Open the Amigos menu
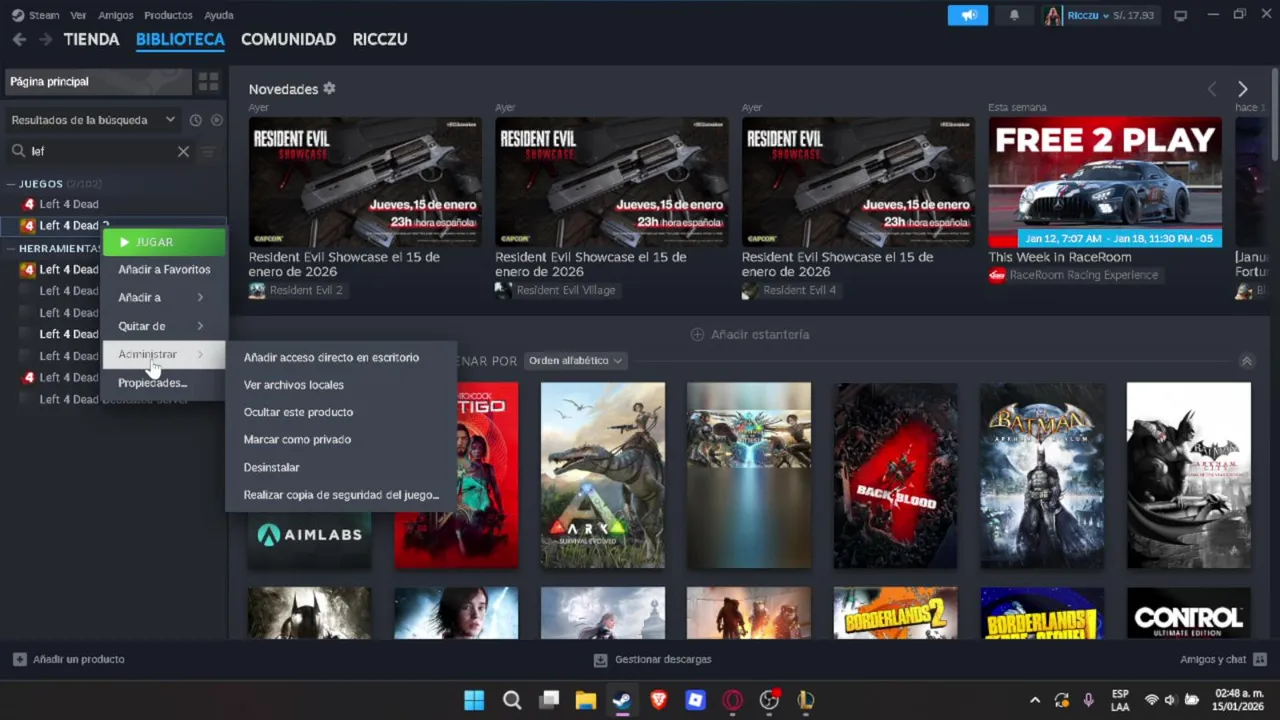The width and height of the screenshot is (1280, 720). click(x=116, y=15)
